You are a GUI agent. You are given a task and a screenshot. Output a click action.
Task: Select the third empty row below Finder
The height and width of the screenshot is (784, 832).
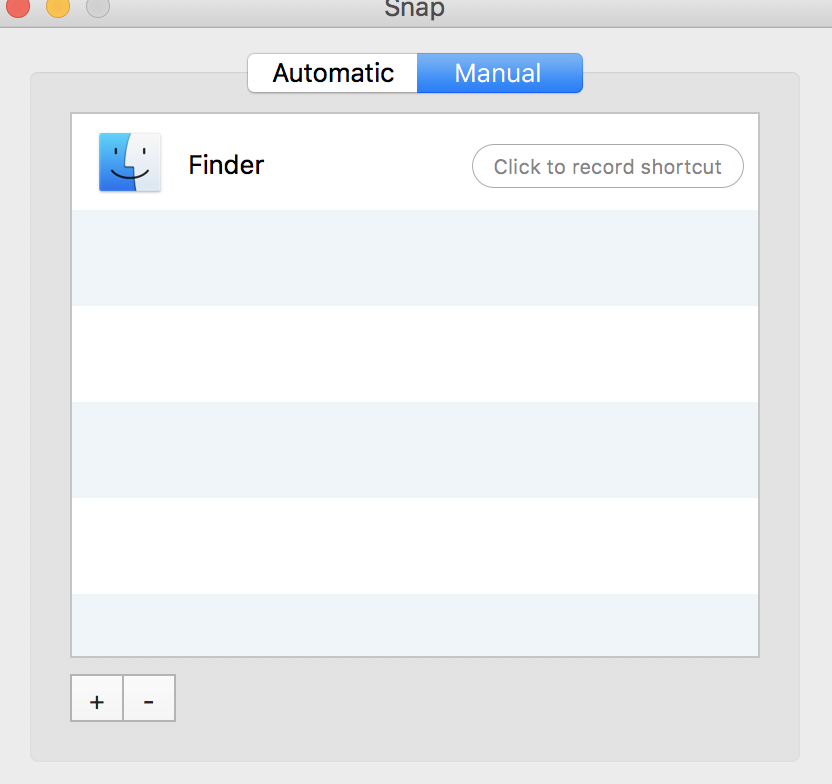414,449
